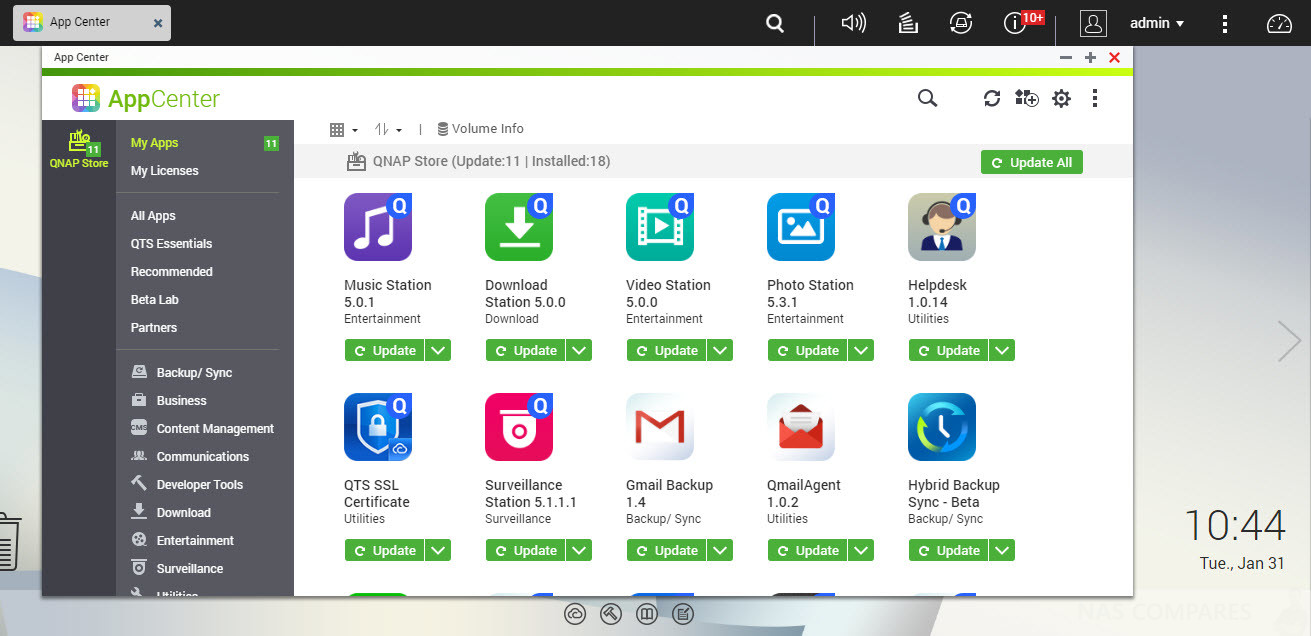1311x636 pixels.
Task: Expand Music Station update options arrow
Action: [438, 350]
